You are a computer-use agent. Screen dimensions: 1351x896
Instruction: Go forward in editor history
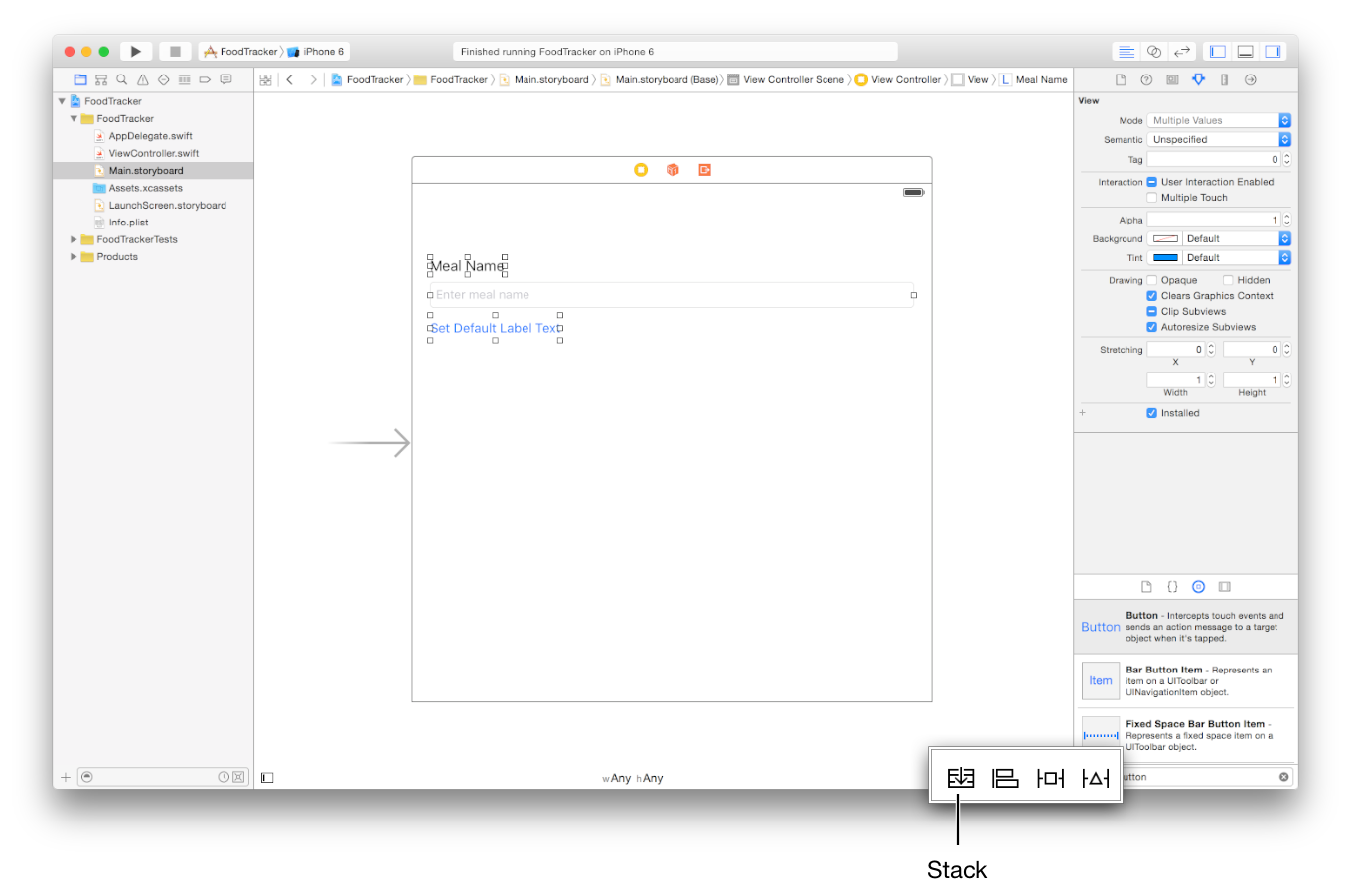point(313,79)
